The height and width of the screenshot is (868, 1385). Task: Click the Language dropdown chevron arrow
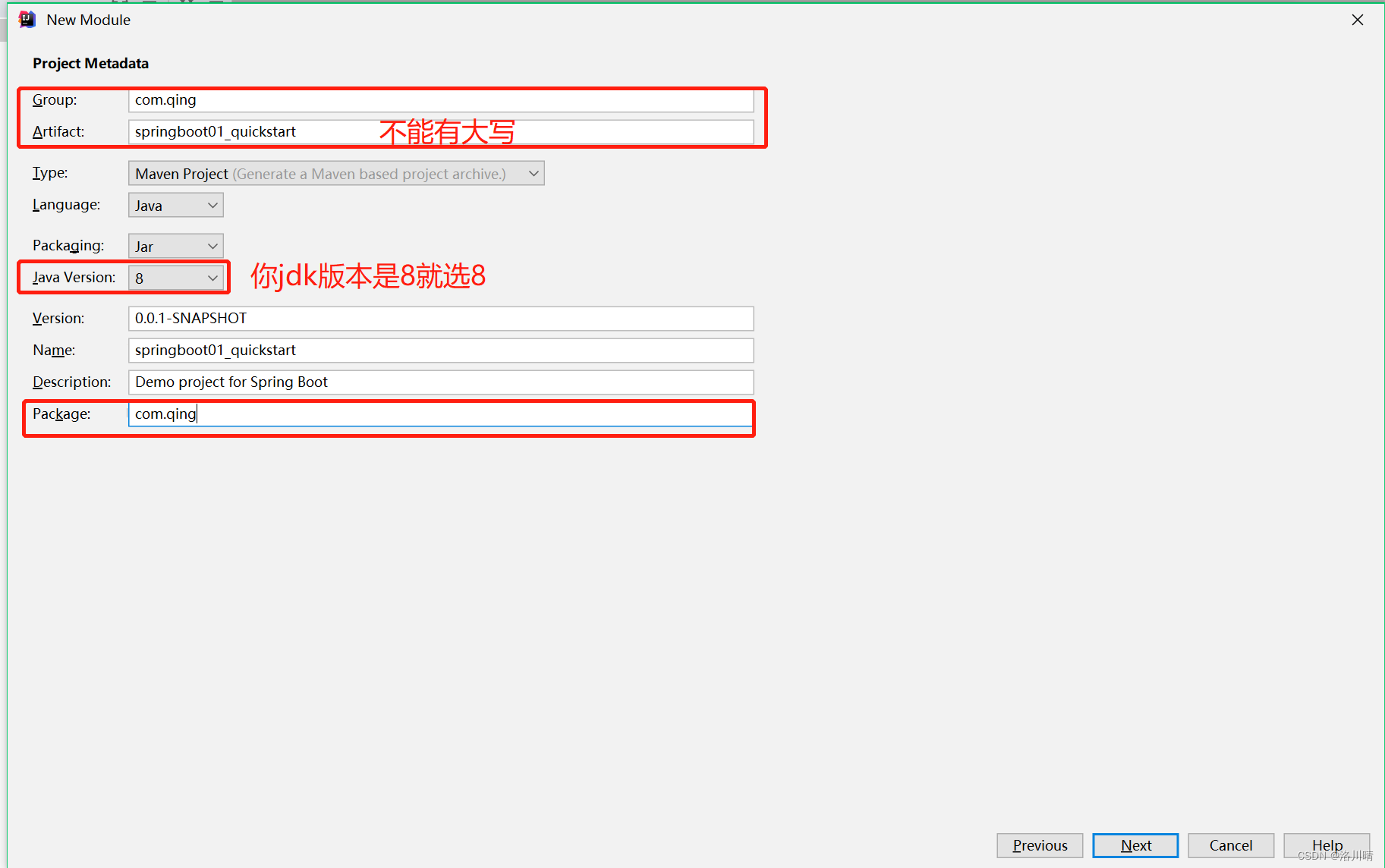point(212,206)
